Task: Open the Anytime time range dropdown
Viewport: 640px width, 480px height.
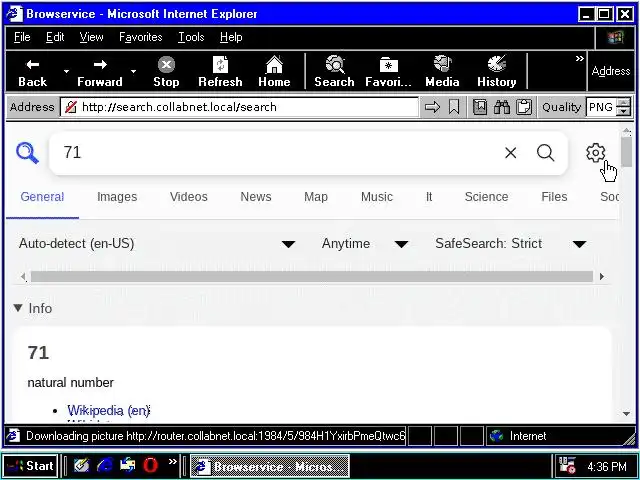Action: click(x=365, y=244)
